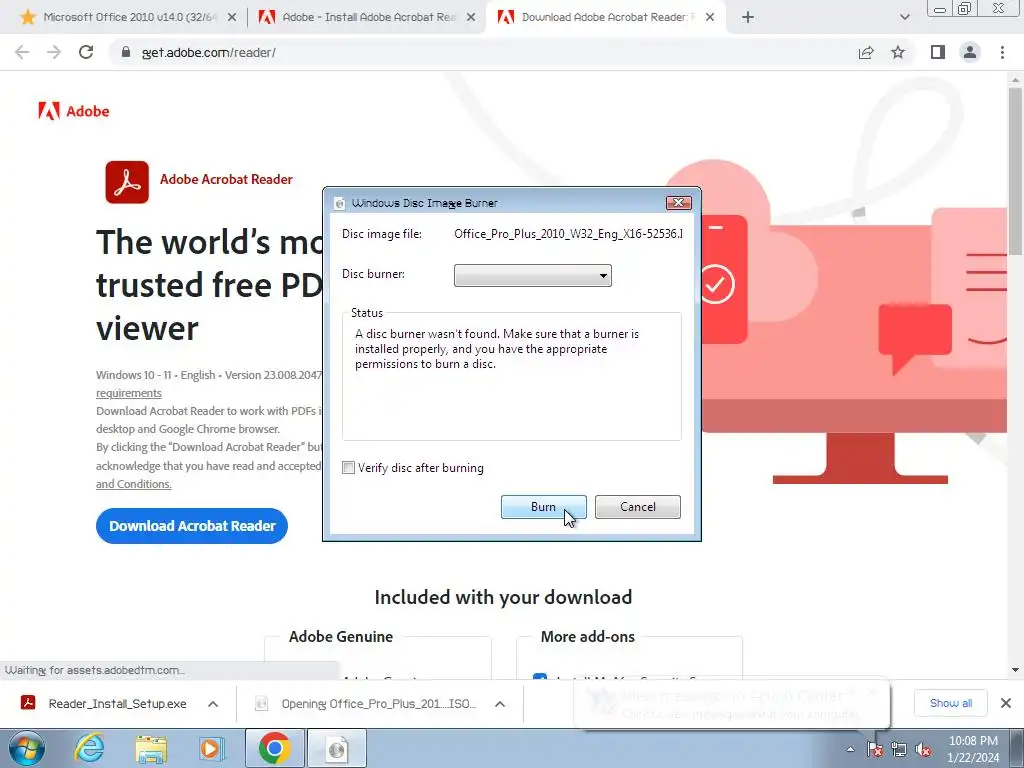This screenshot has width=1024, height=768.
Task: Close the Microsoft Office 2010 tab
Action: [x=232, y=18]
